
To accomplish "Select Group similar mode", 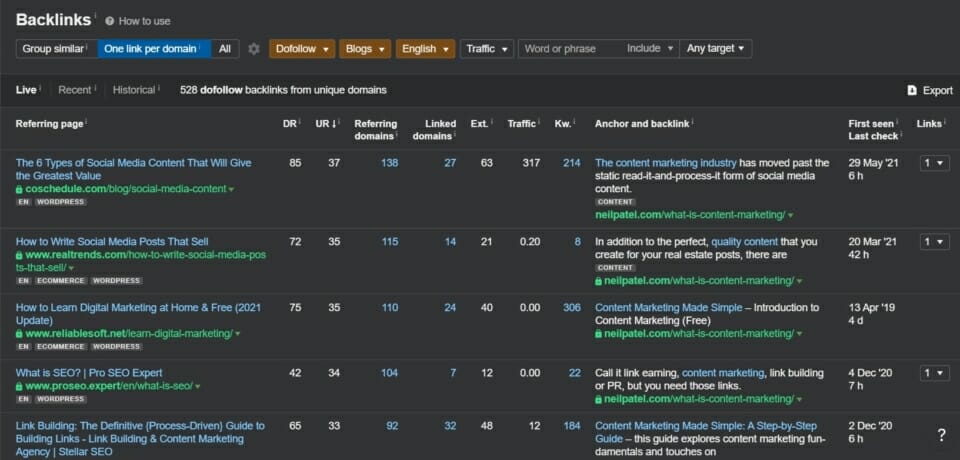I will (x=56, y=49).
